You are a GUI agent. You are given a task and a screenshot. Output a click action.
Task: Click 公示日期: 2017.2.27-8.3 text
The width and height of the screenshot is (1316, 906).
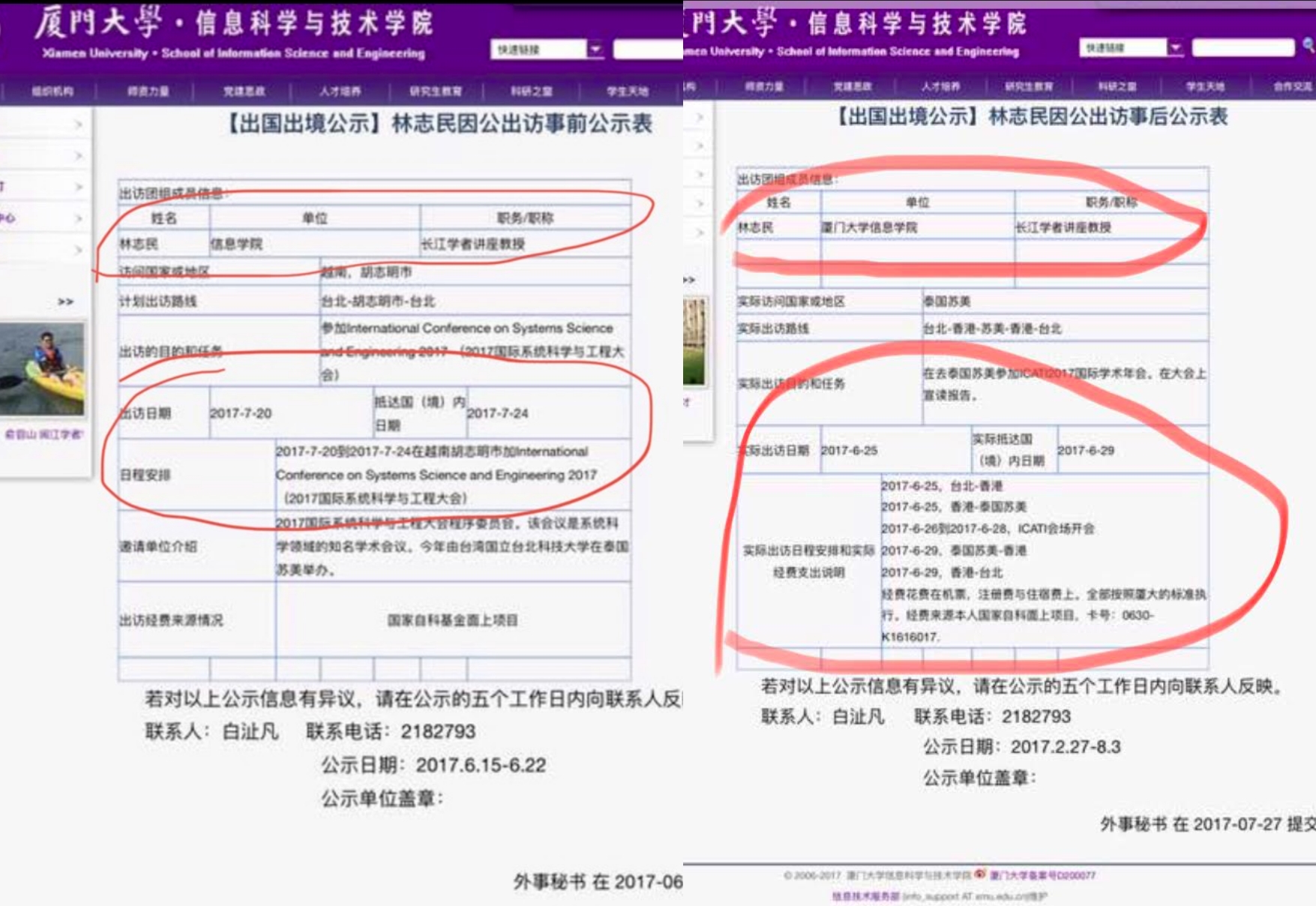1022,747
